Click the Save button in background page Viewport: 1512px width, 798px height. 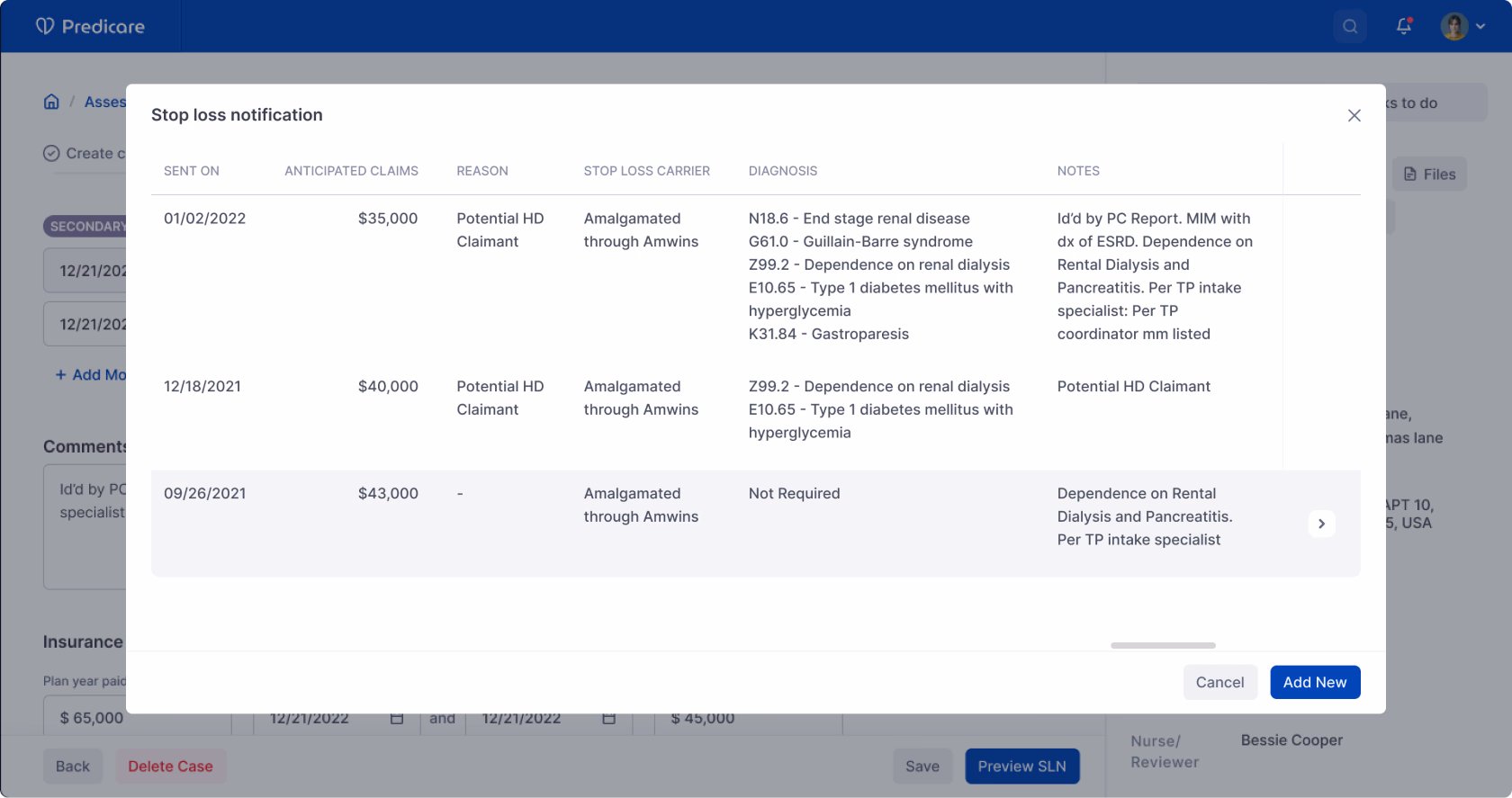click(922, 767)
